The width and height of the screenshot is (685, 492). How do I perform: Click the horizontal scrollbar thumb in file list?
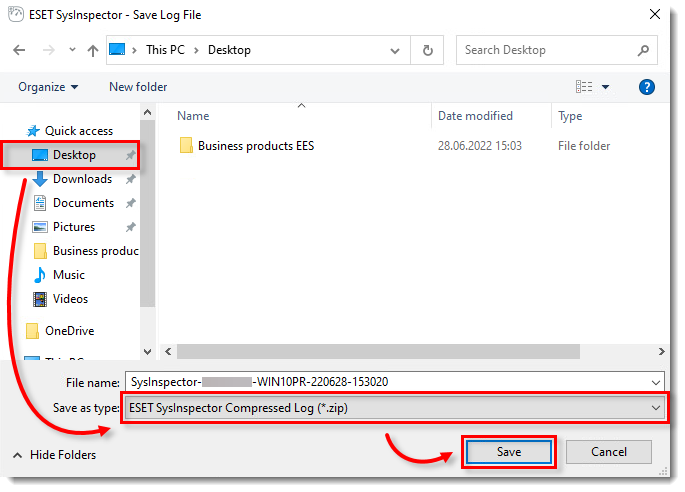378,351
